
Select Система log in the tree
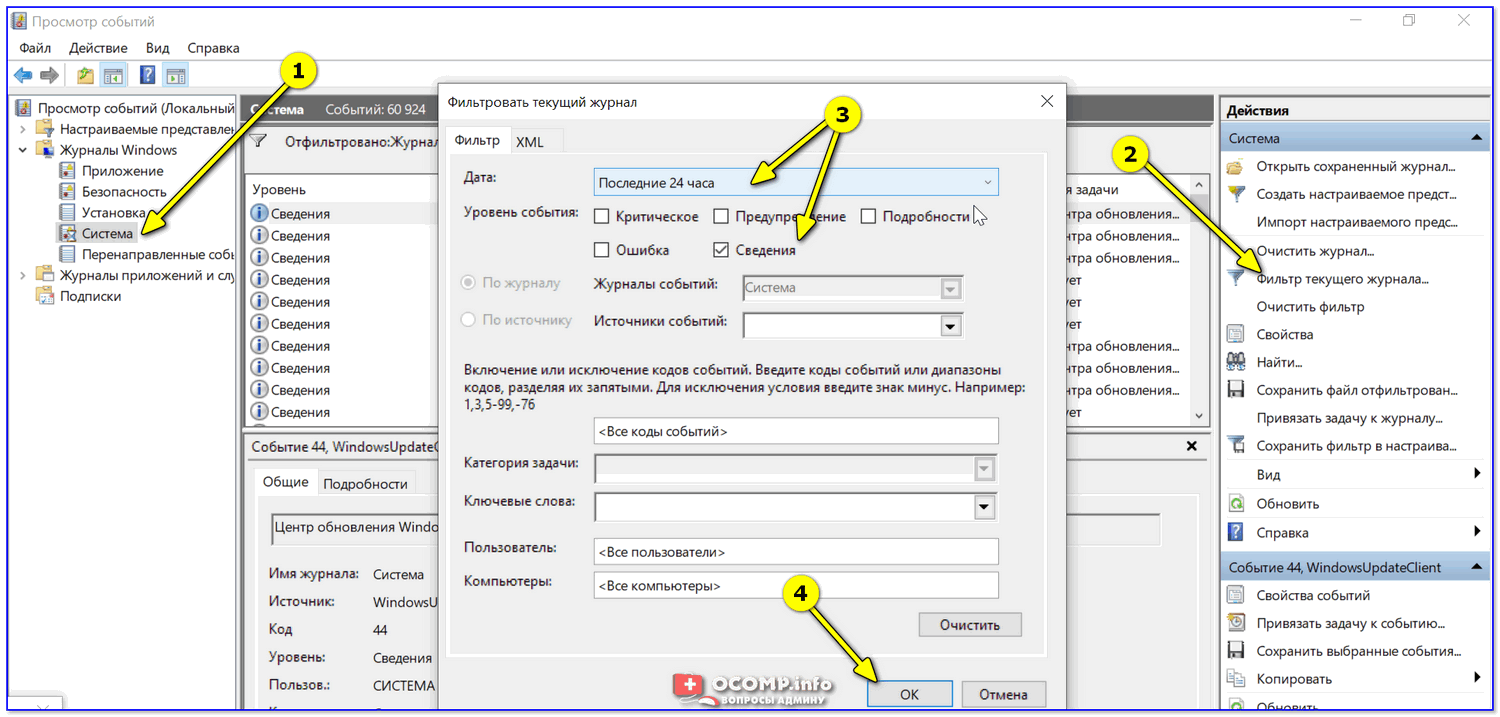pos(107,233)
